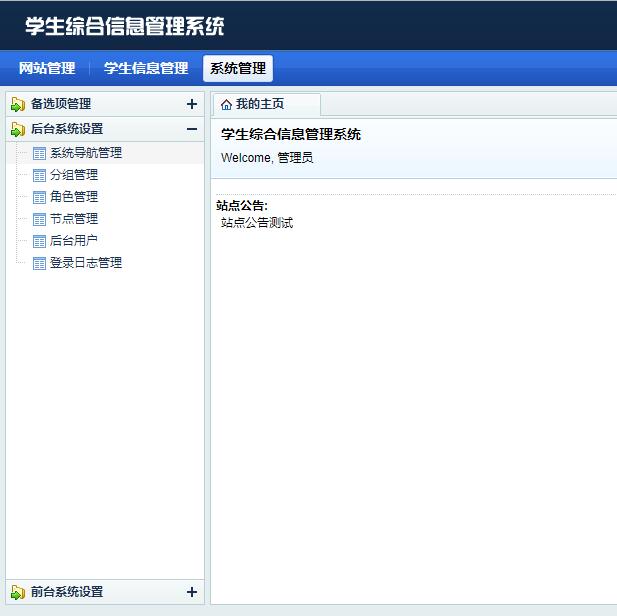617x616 pixels.
Task: Click the home icon on 我的主页 tab
Action: coord(226,104)
